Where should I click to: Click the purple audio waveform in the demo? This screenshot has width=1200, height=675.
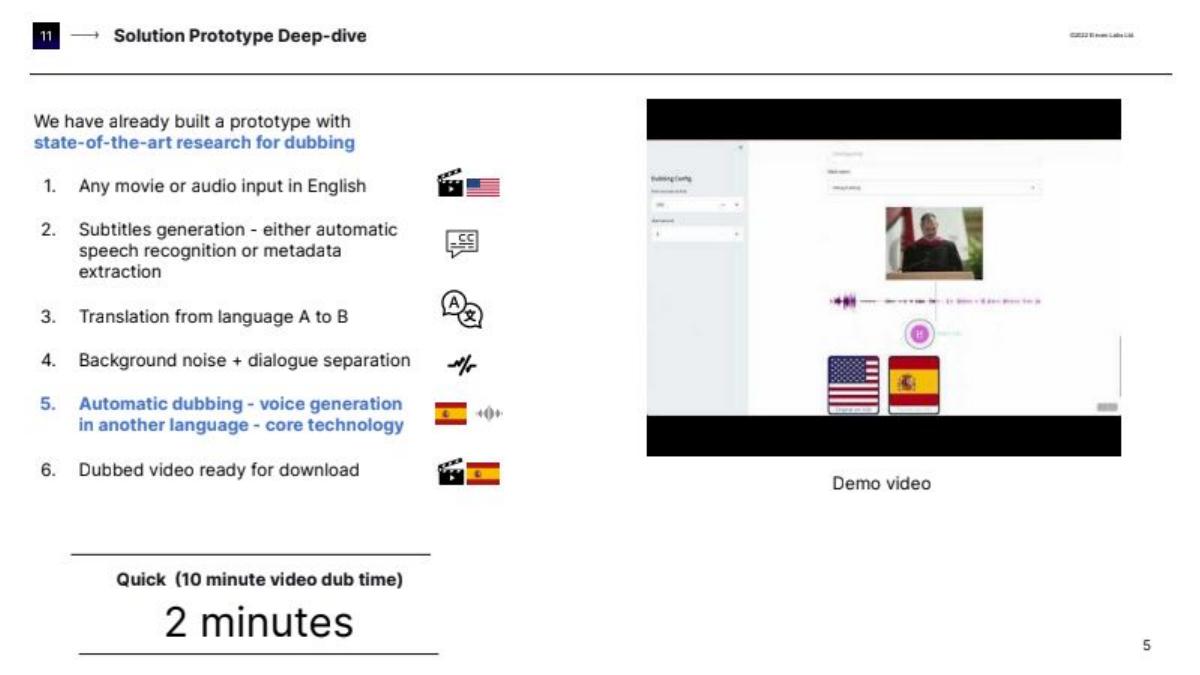[x=935, y=300]
